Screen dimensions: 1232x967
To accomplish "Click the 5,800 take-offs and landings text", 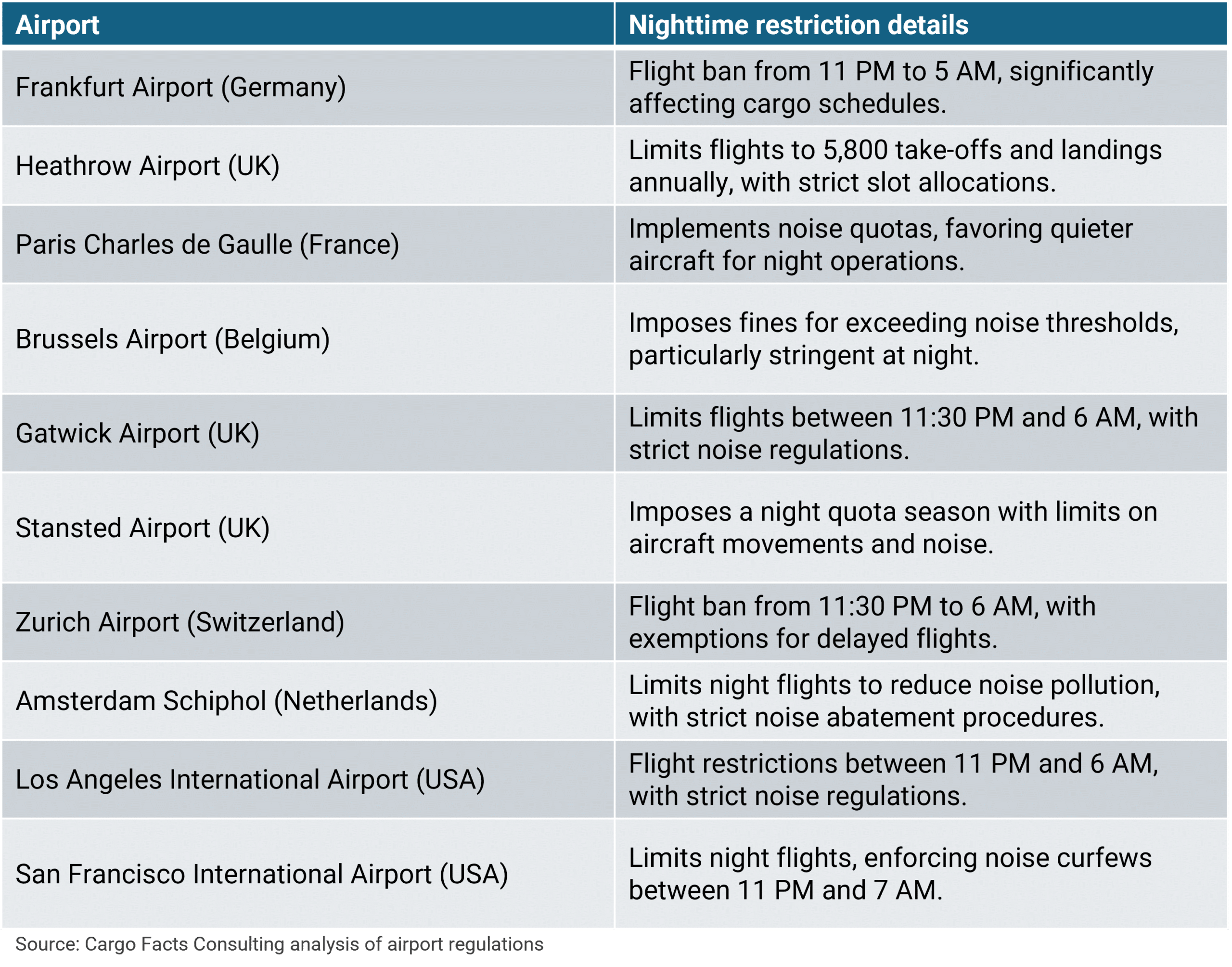I will (895, 166).
